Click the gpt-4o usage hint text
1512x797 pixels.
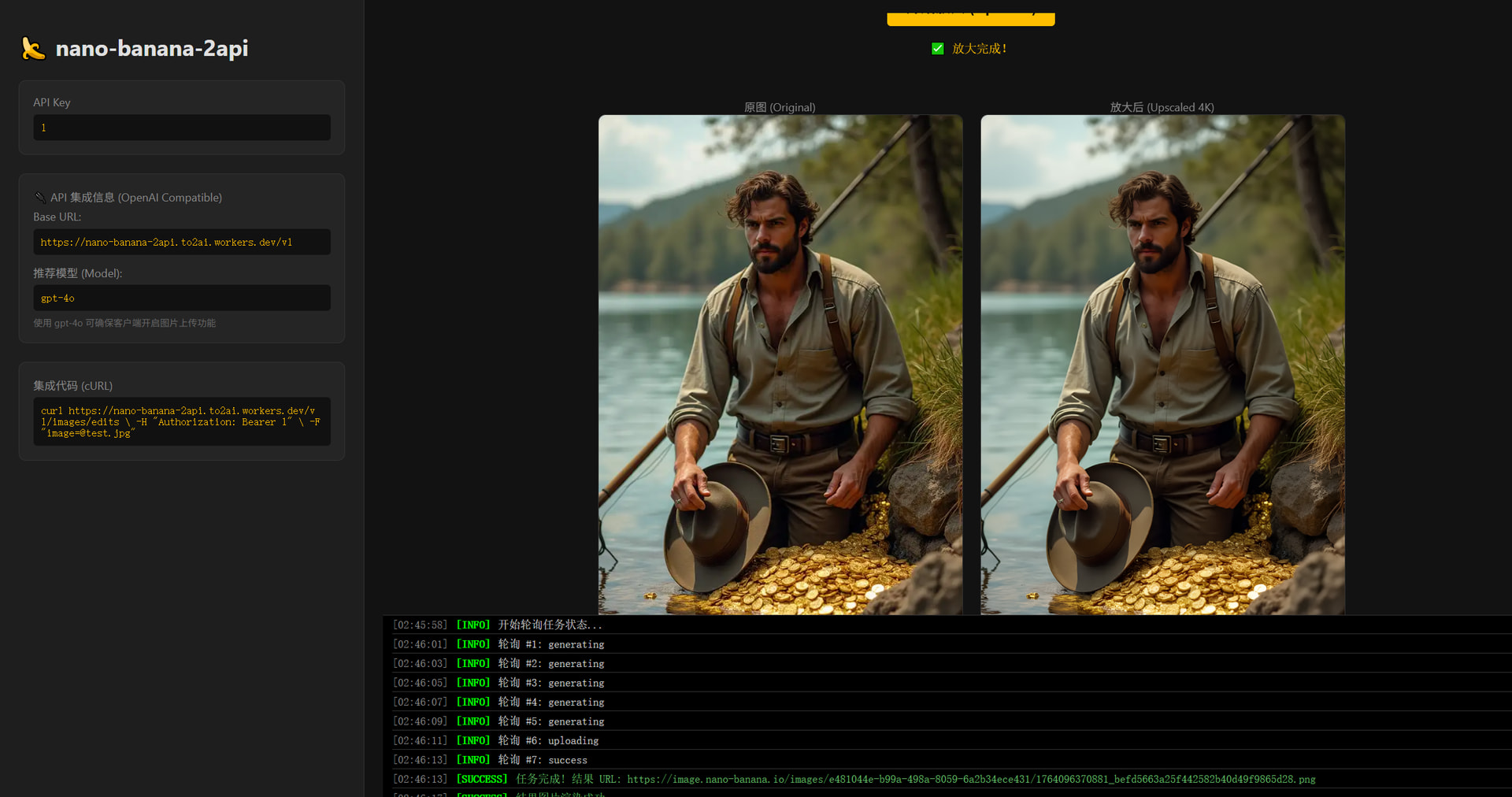point(124,323)
